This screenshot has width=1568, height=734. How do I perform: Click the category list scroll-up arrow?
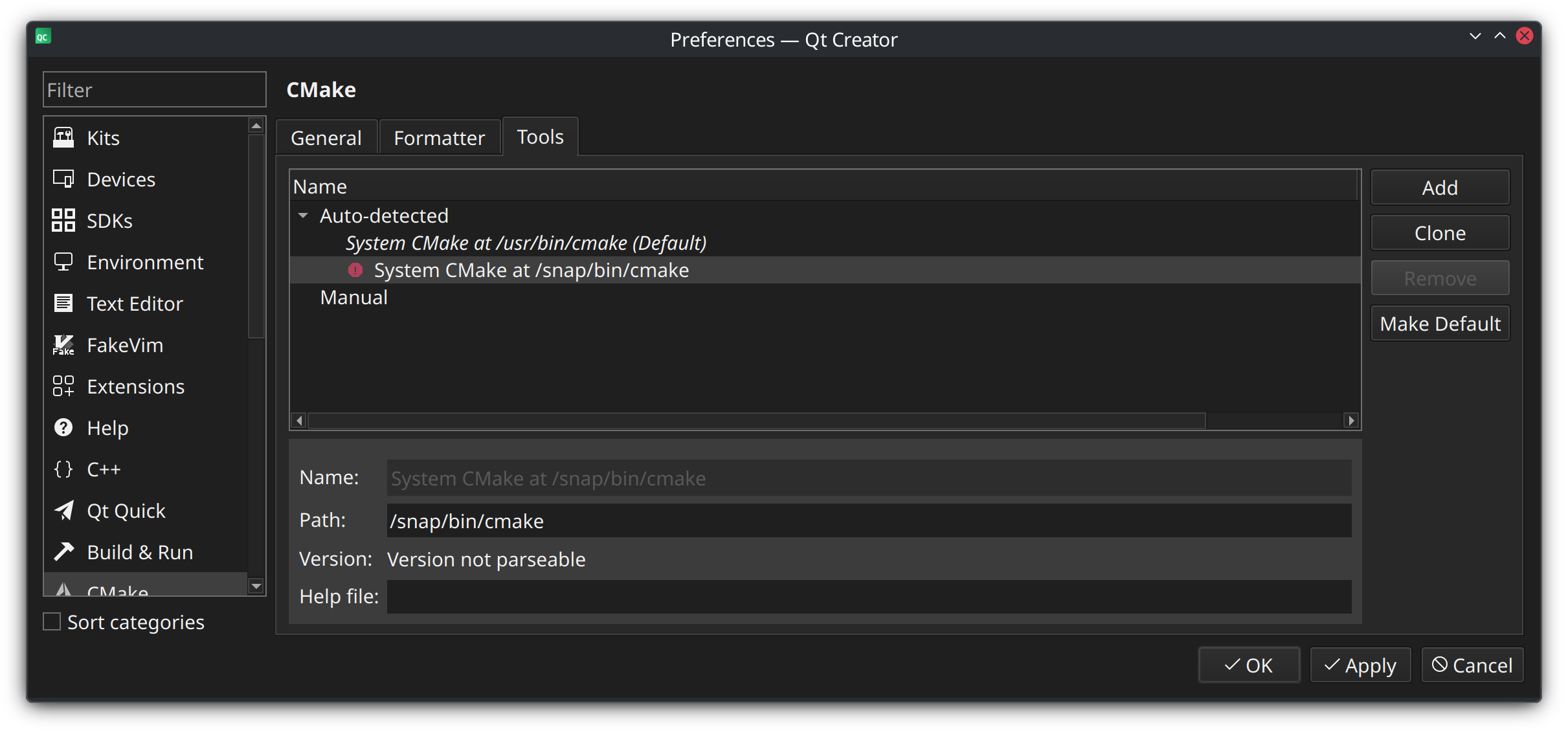[256, 126]
